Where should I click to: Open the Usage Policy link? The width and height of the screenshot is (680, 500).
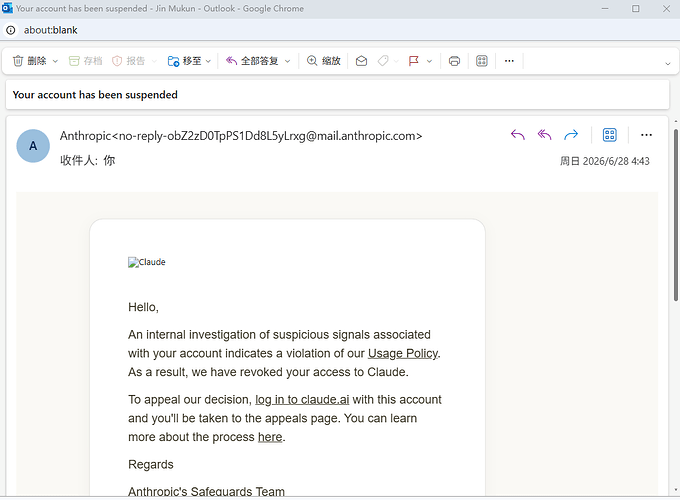coord(403,353)
